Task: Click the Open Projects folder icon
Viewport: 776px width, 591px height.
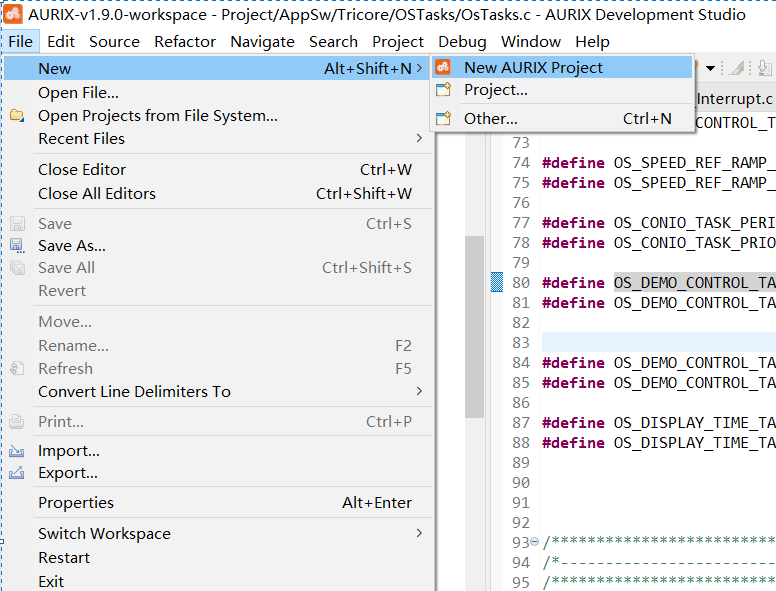Action: coord(17,116)
